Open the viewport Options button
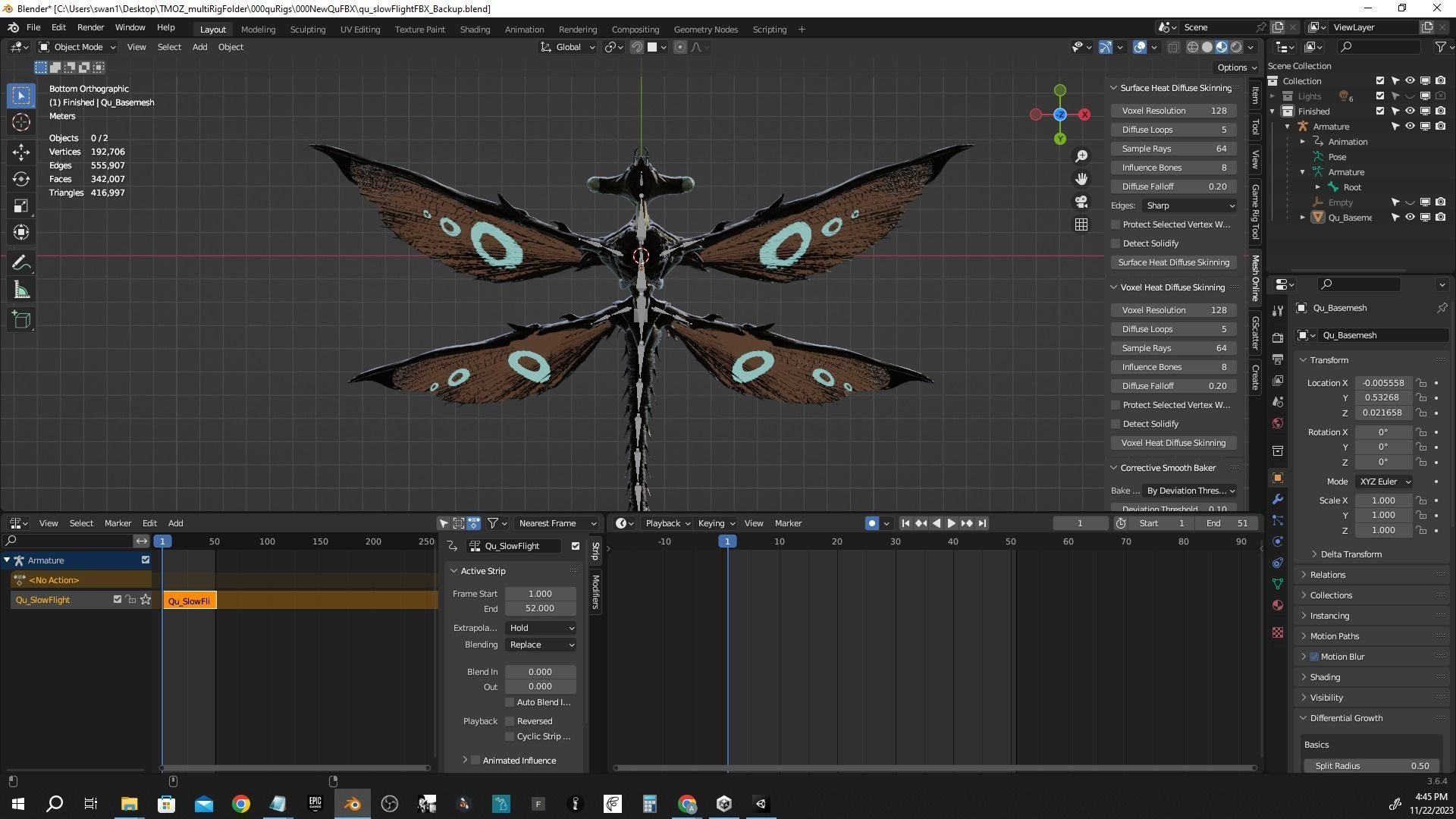 coord(1237,67)
